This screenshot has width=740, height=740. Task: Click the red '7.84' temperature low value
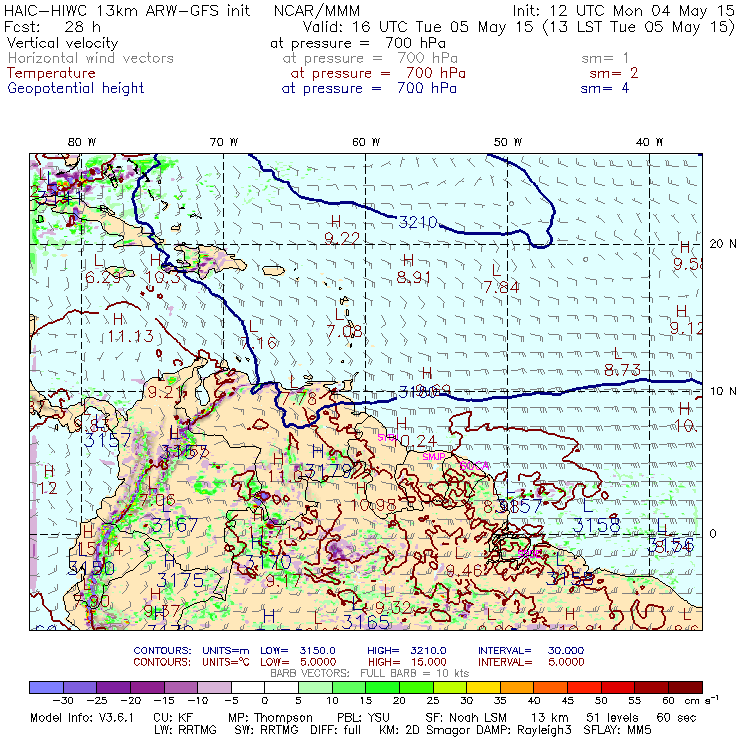[x=501, y=287]
